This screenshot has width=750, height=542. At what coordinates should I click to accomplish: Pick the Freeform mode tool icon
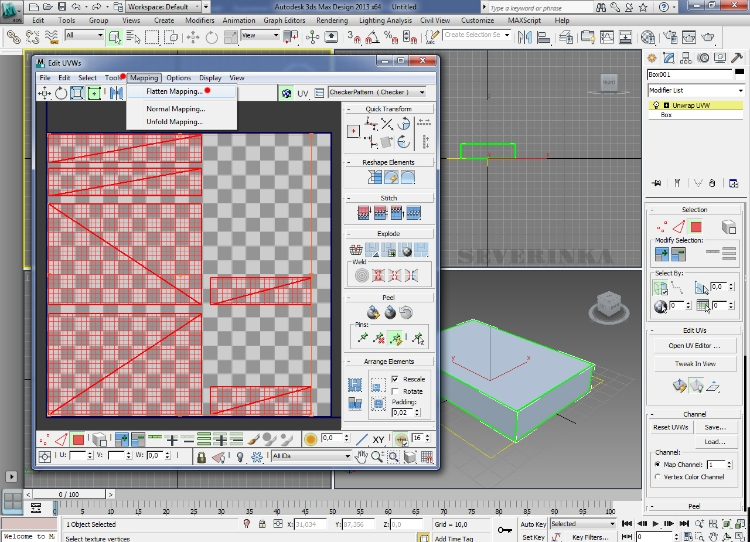[94, 93]
